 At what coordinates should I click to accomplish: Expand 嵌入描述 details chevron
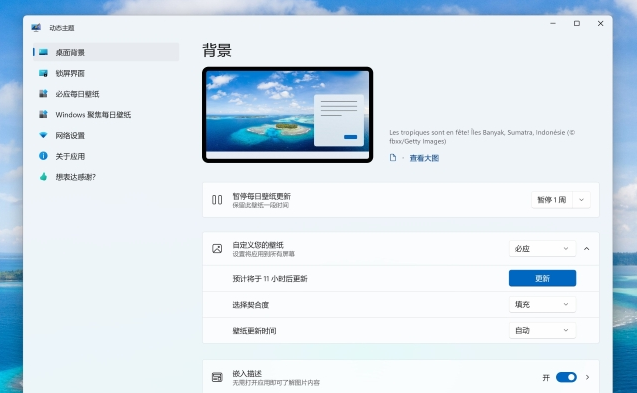click(587, 378)
